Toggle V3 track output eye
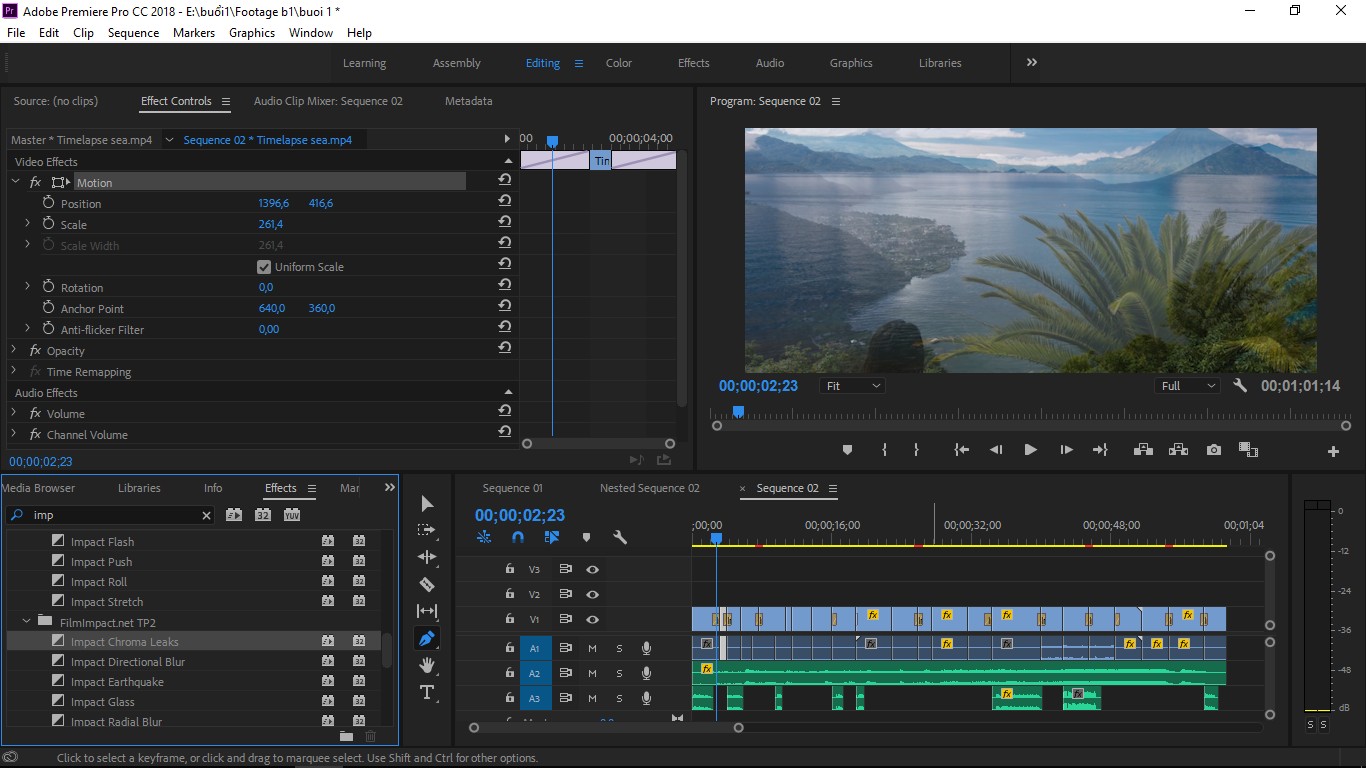1366x768 pixels. pyautogui.click(x=593, y=569)
